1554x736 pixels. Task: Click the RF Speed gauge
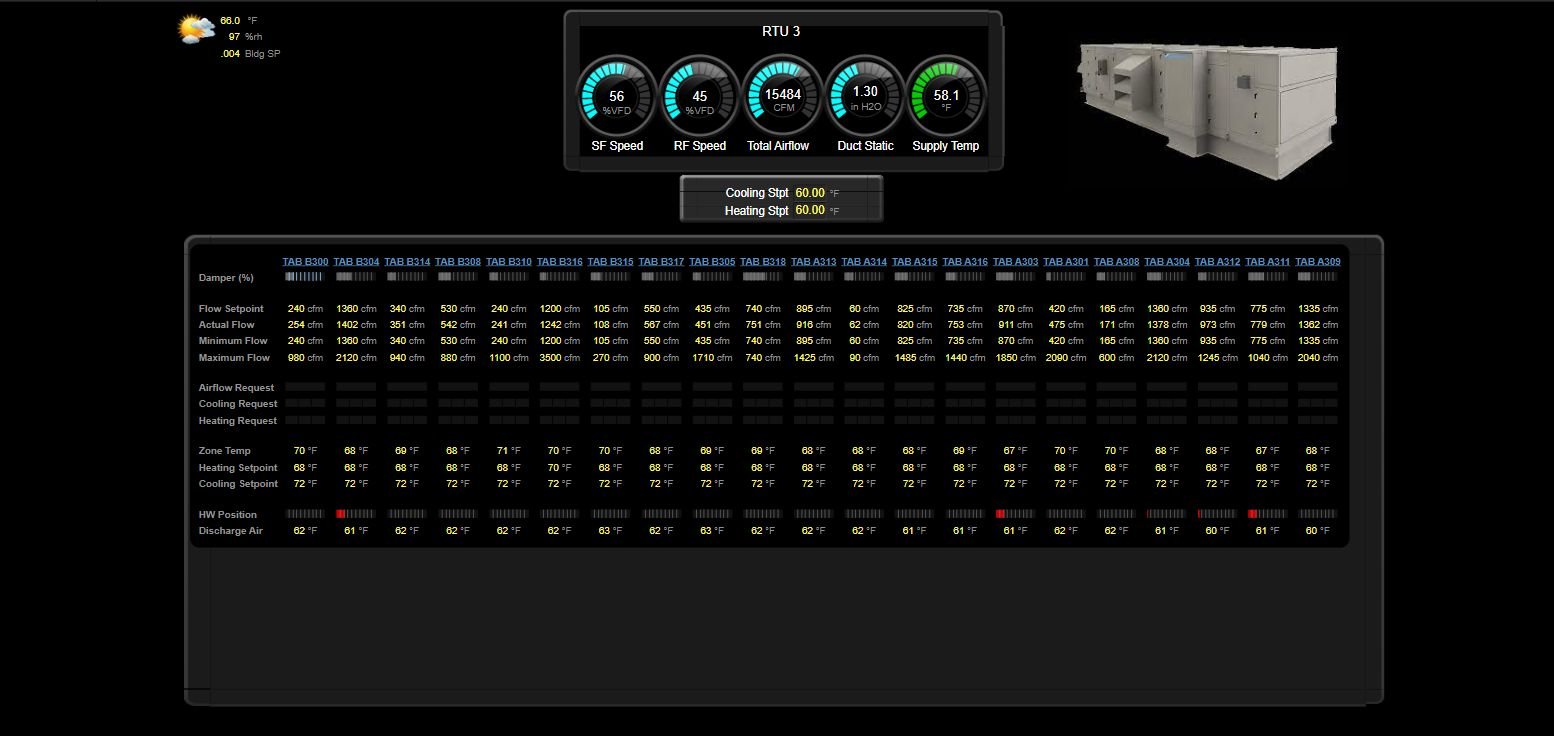point(700,97)
